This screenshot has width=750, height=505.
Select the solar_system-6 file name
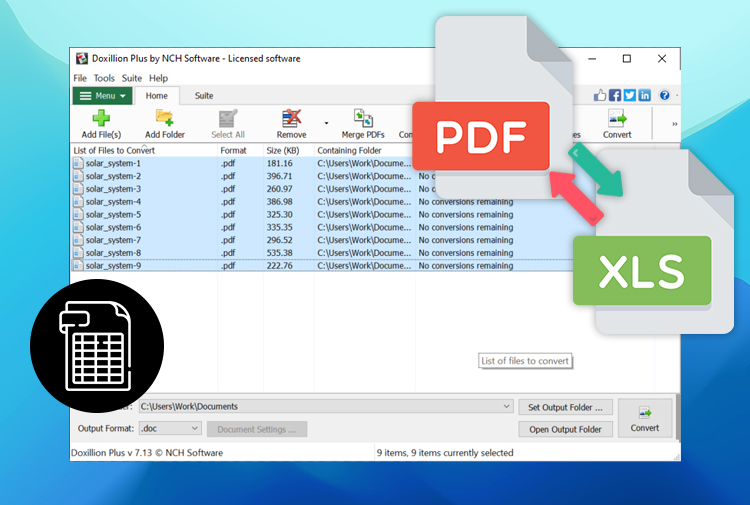113,227
